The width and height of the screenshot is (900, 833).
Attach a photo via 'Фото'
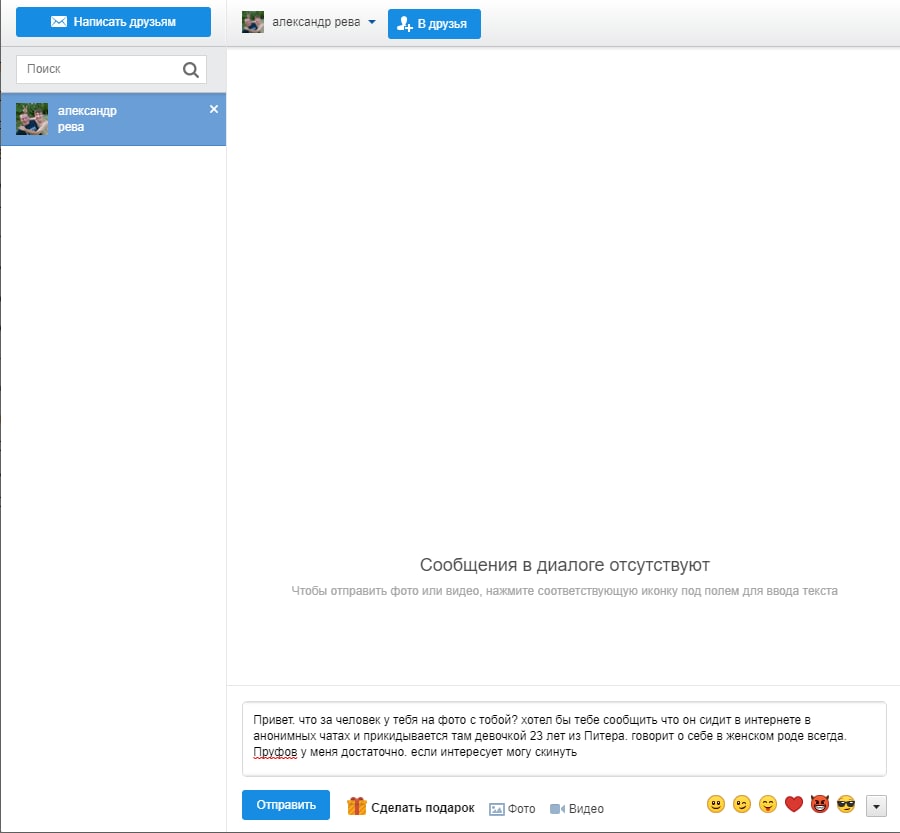pos(512,809)
